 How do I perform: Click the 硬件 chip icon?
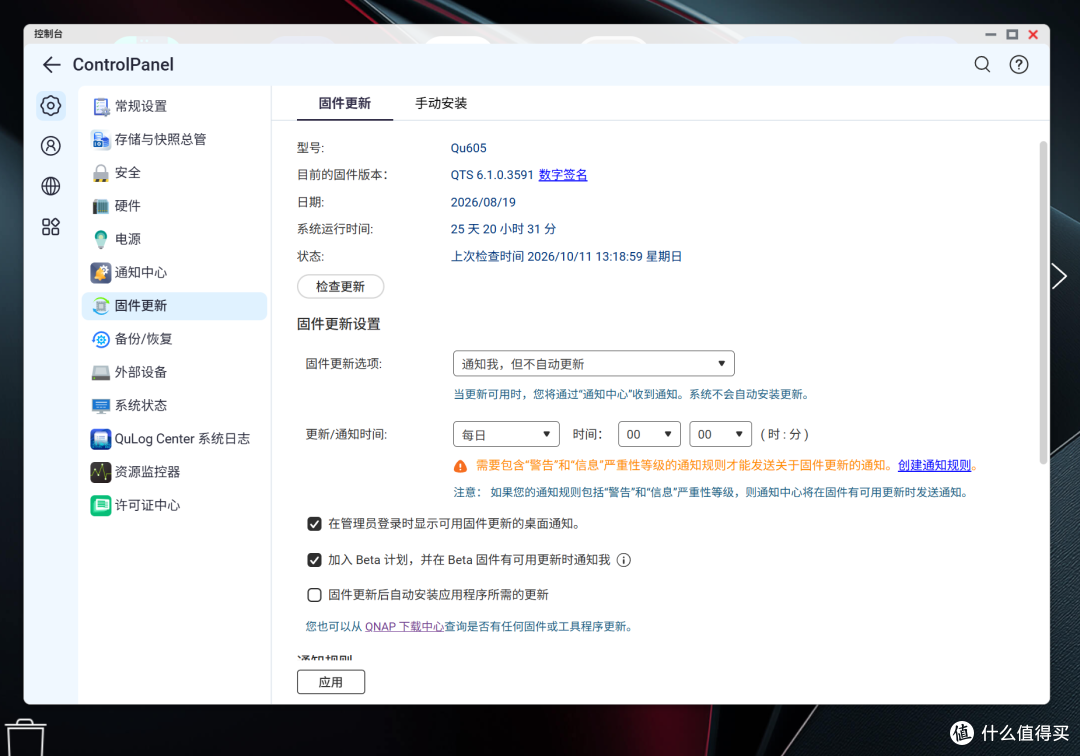[x=101, y=206]
